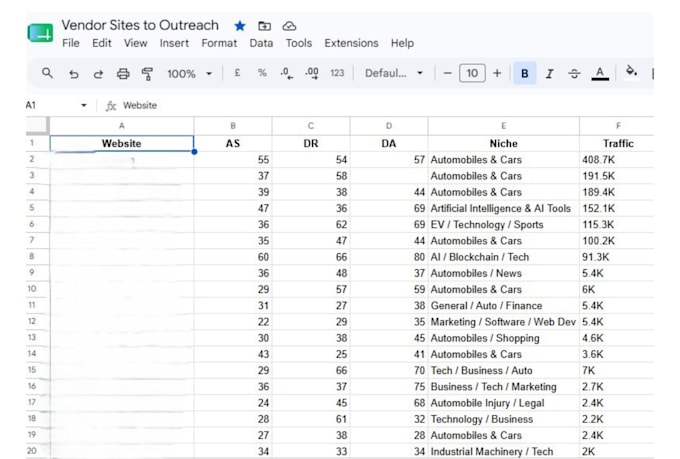Select the Niche header cell

pos(503,144)
